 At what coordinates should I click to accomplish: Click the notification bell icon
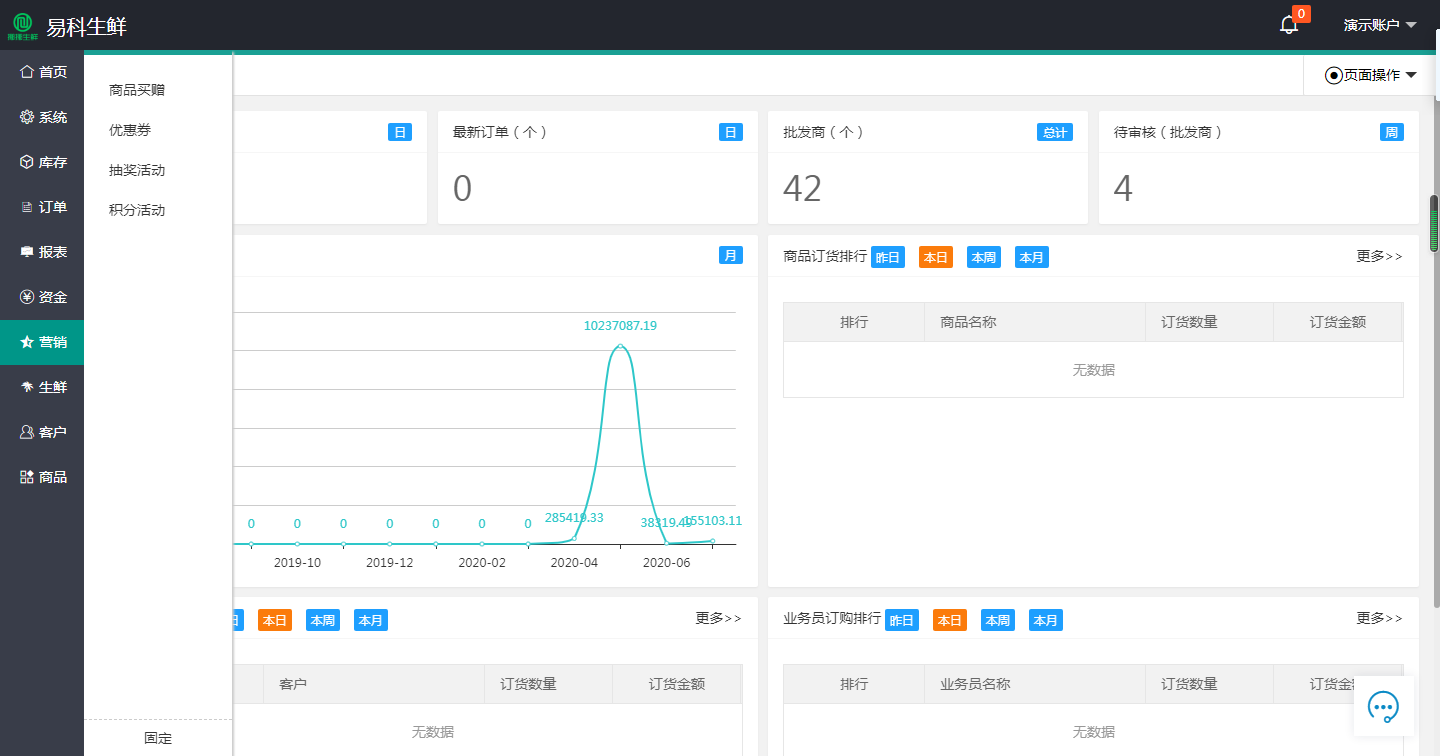coord(1287,24)
